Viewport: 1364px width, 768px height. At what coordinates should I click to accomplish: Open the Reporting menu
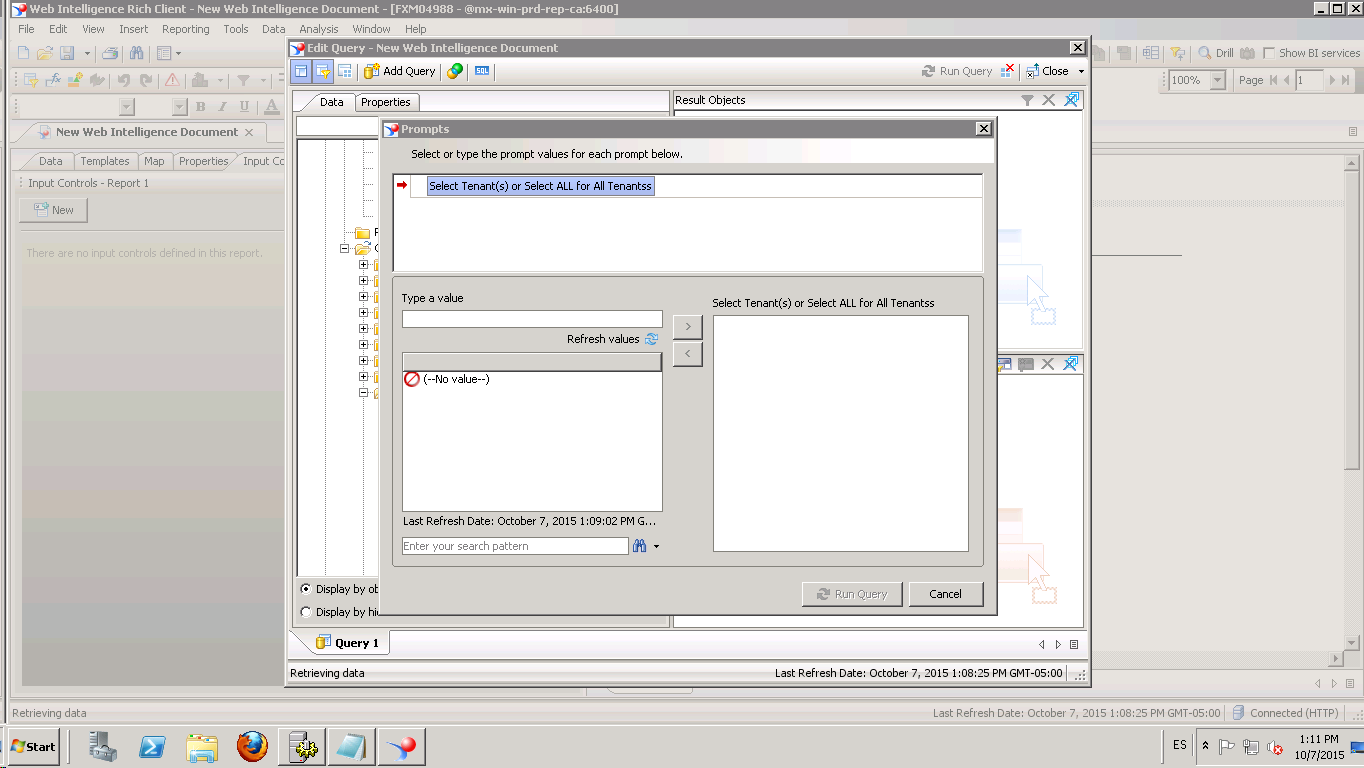186,29
